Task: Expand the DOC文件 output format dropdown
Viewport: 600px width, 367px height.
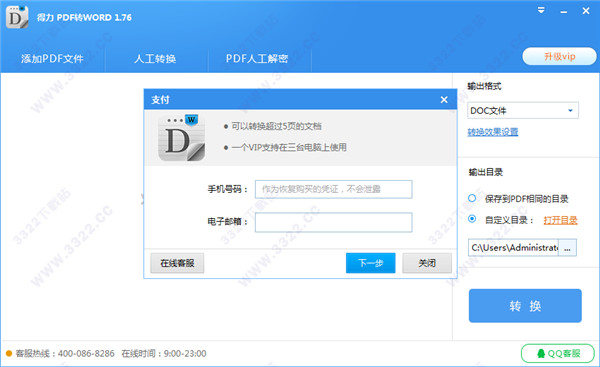Action: pos(523,111)
